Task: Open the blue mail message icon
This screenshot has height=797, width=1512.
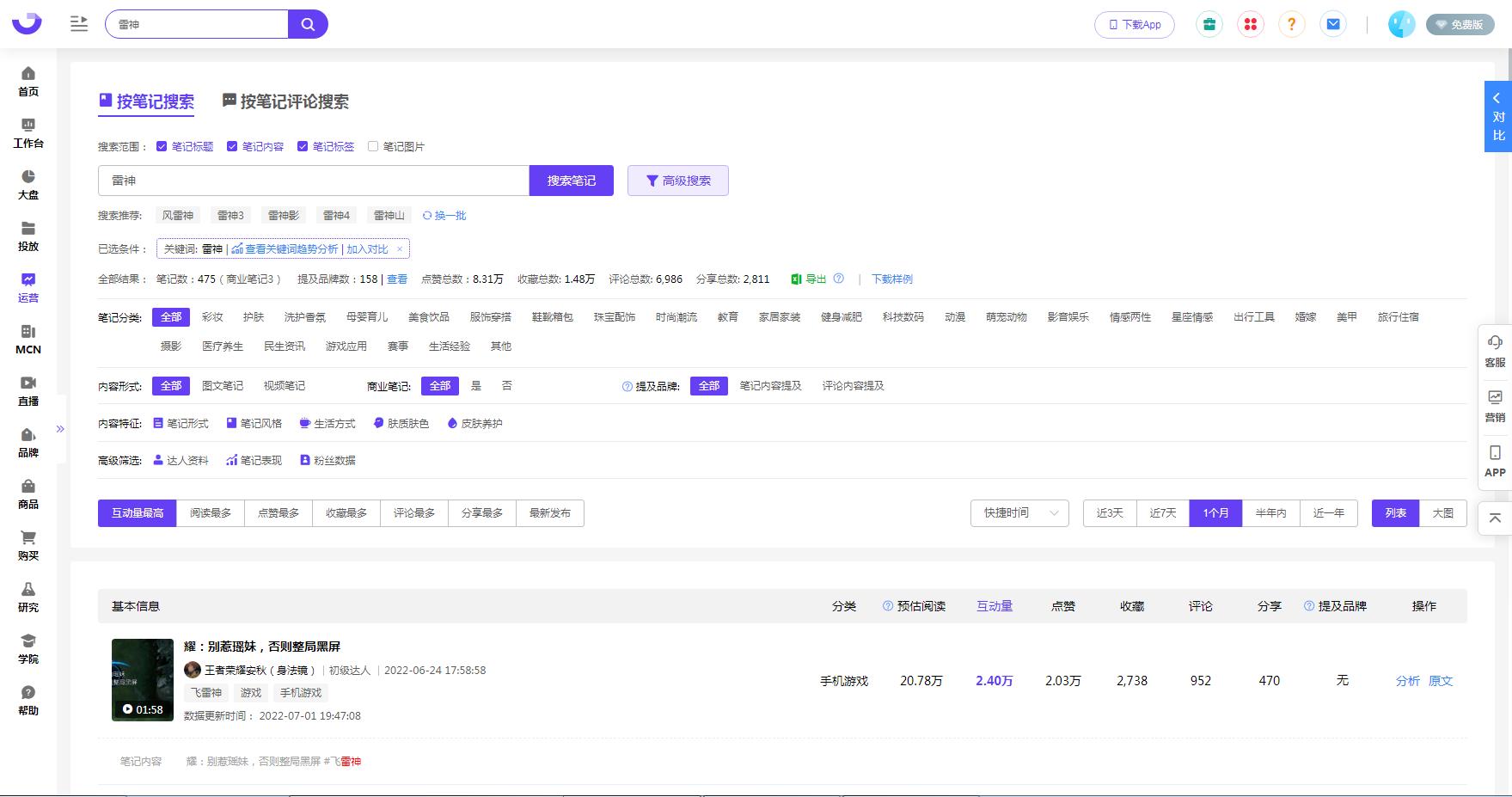Action: point(1333,24)
